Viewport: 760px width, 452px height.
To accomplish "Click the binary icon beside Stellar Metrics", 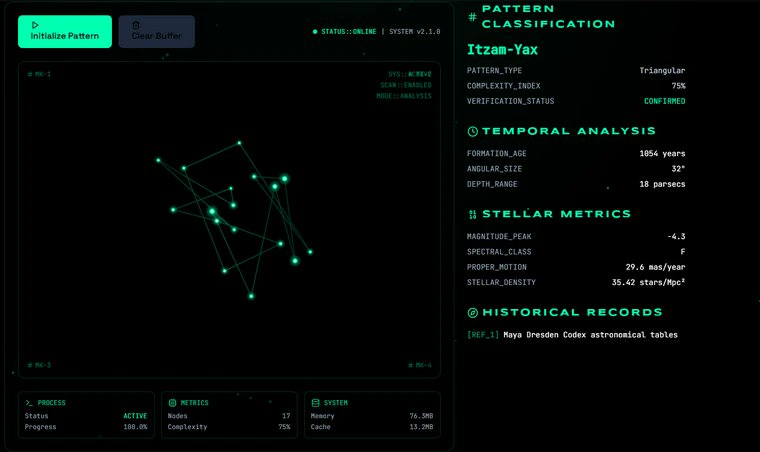I will pyautogui.click(x=473, y=214).
